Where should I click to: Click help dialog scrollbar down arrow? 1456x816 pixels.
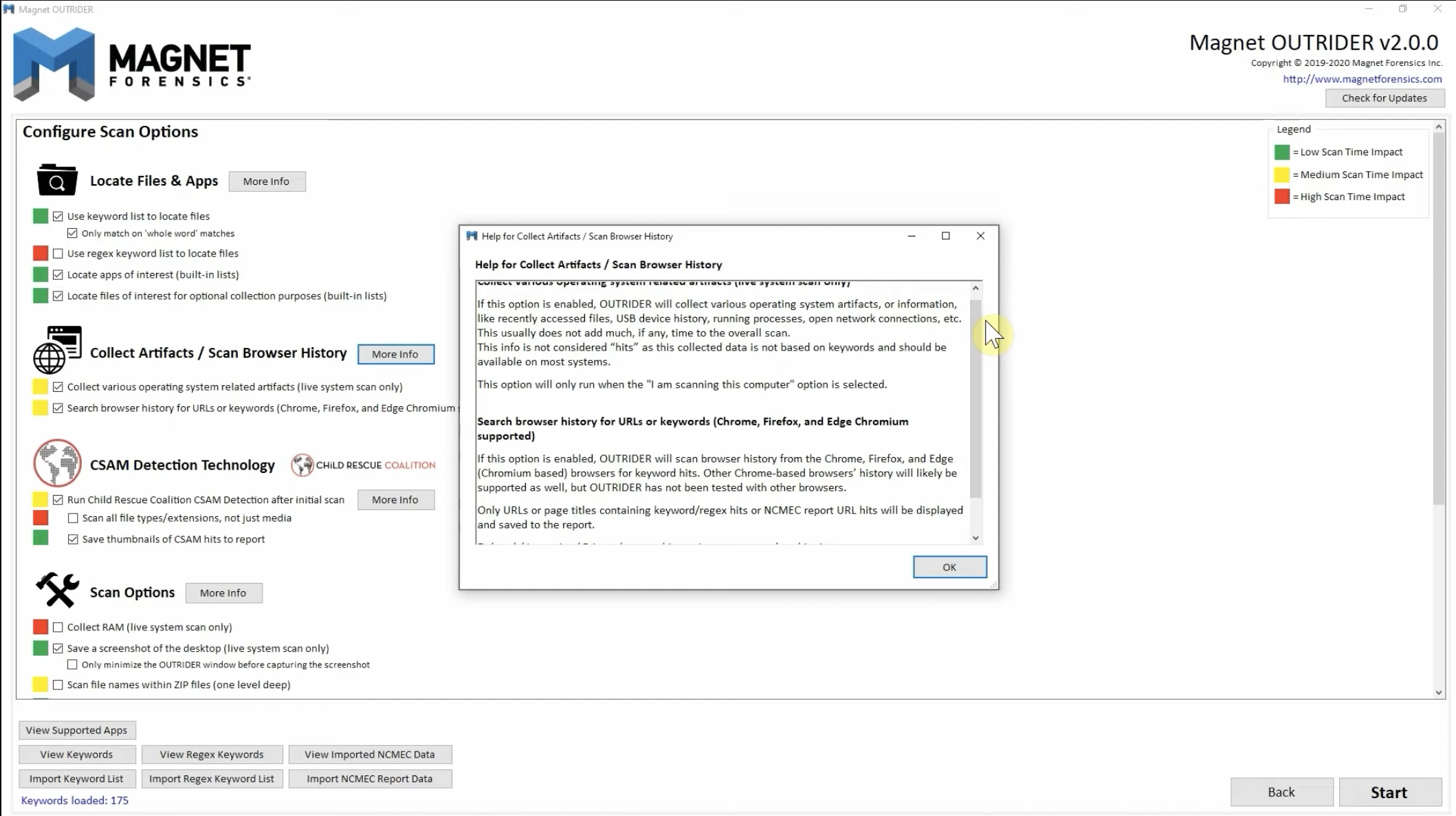[975, 538]
